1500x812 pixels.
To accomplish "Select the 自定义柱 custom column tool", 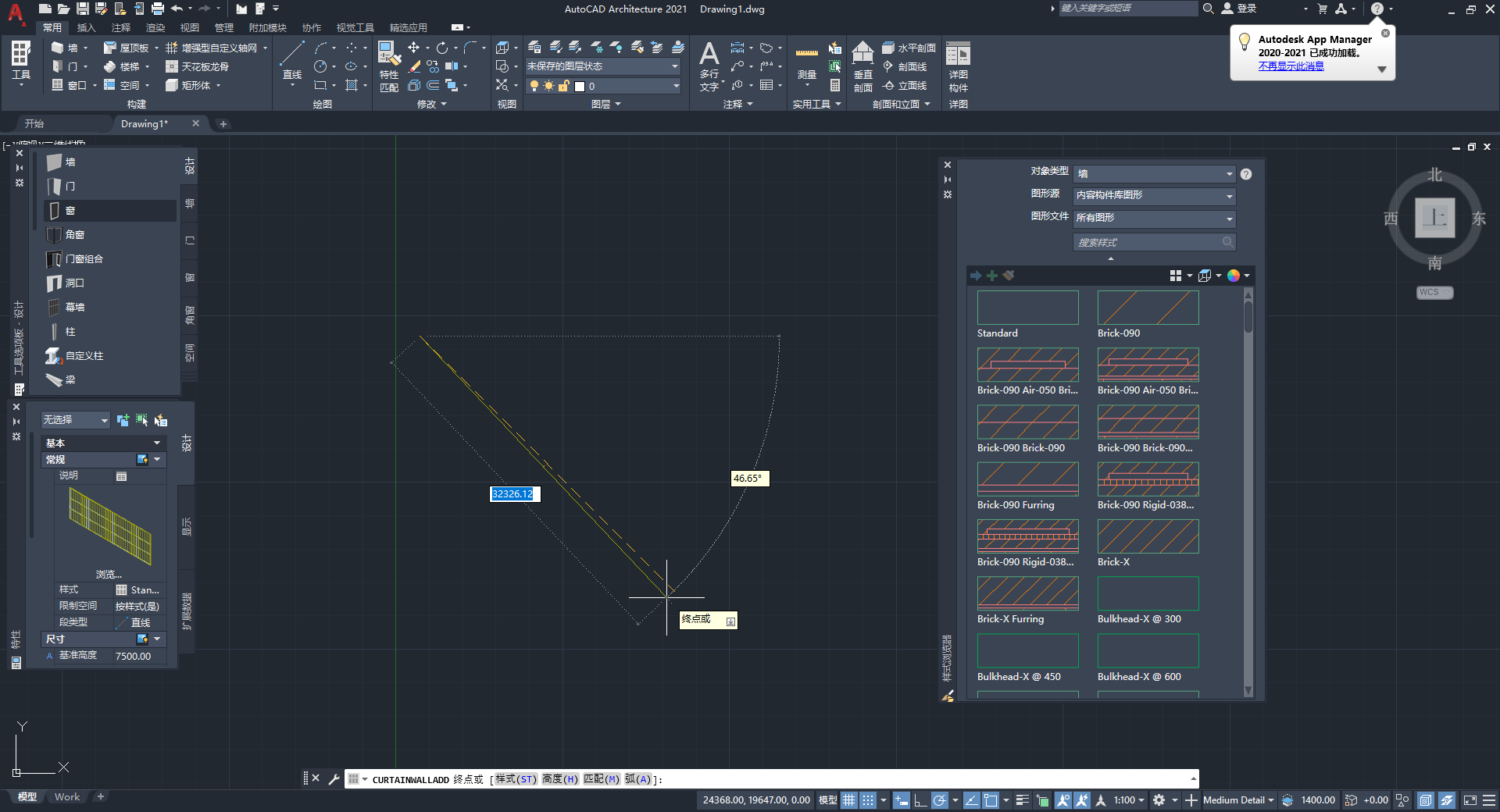I will click(x=109, y=355).
